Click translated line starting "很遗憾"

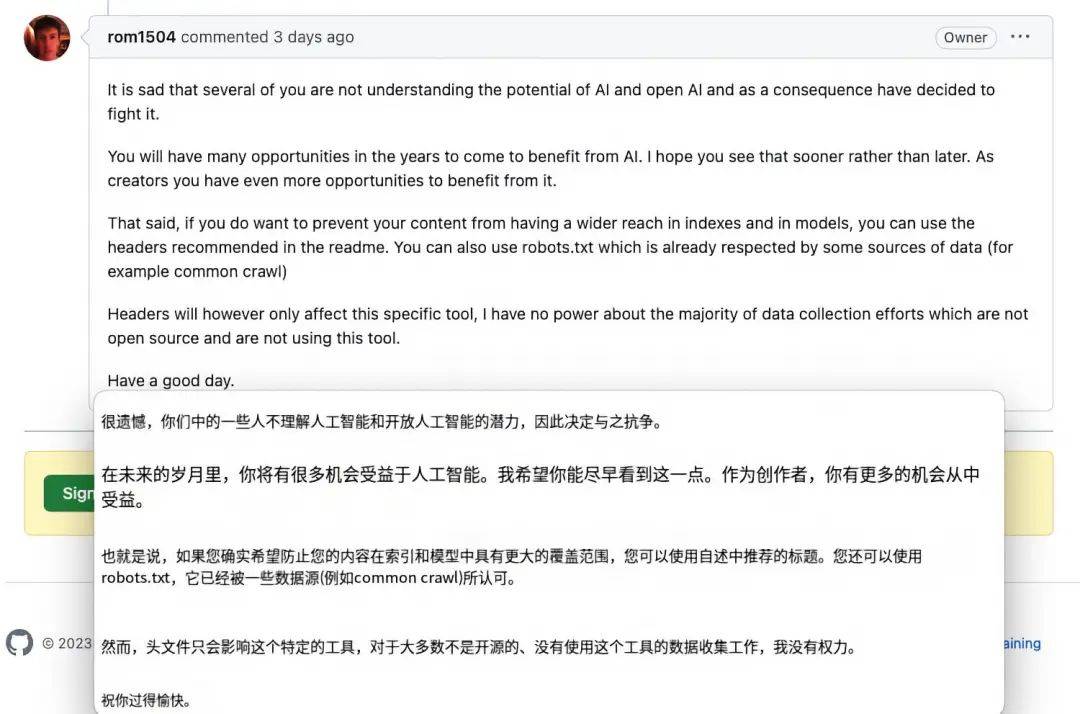[x=380, y=422]
